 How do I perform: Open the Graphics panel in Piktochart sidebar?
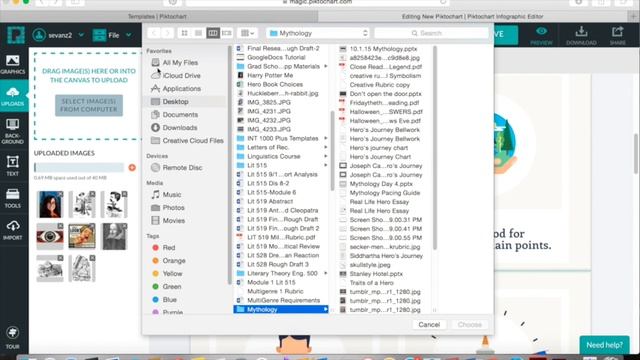click(x=13, y=64)
